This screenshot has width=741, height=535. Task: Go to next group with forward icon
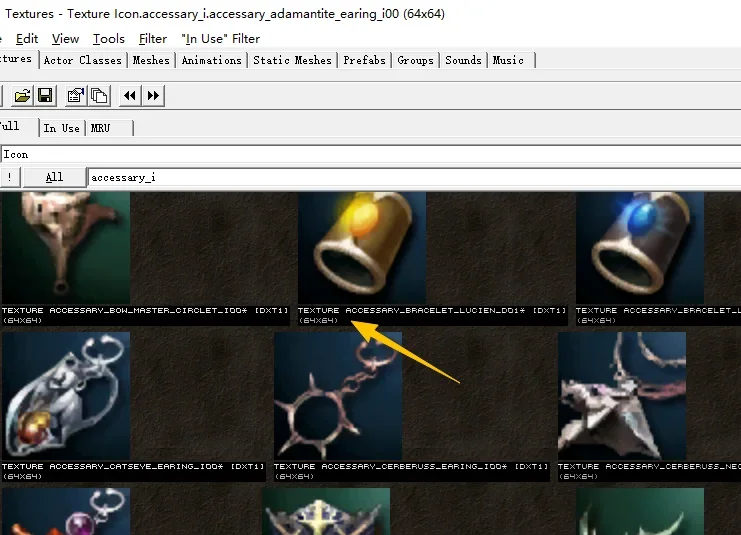coord(153,96)
